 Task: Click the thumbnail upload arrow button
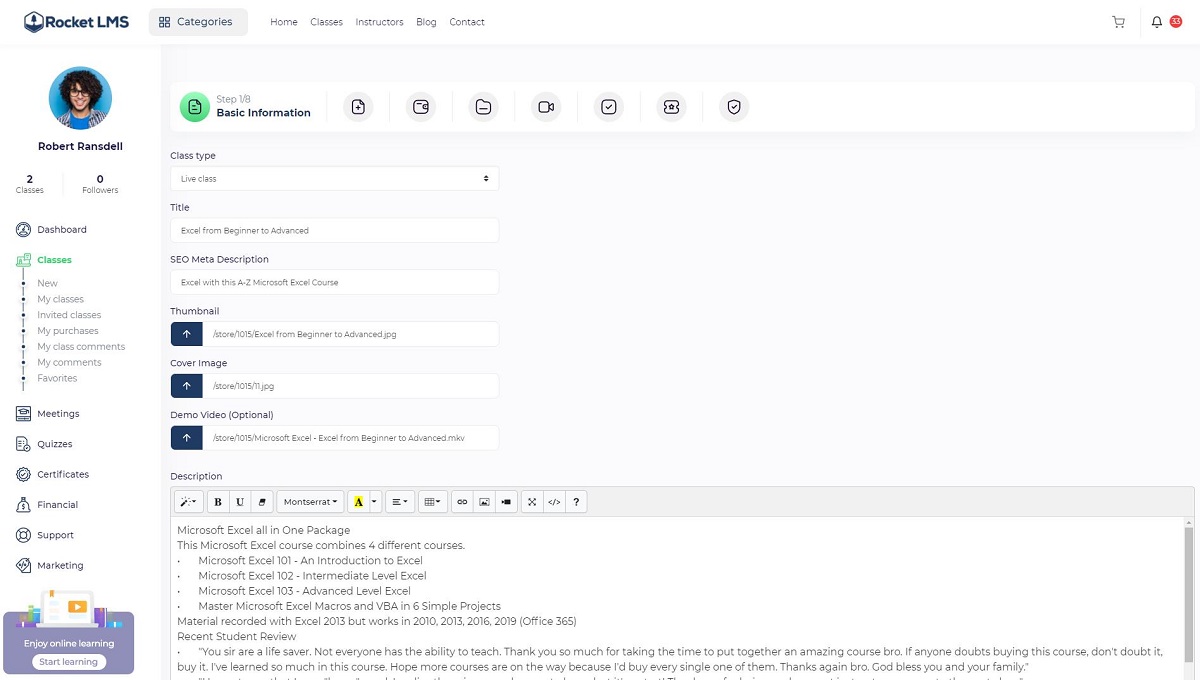click(187, 334)
